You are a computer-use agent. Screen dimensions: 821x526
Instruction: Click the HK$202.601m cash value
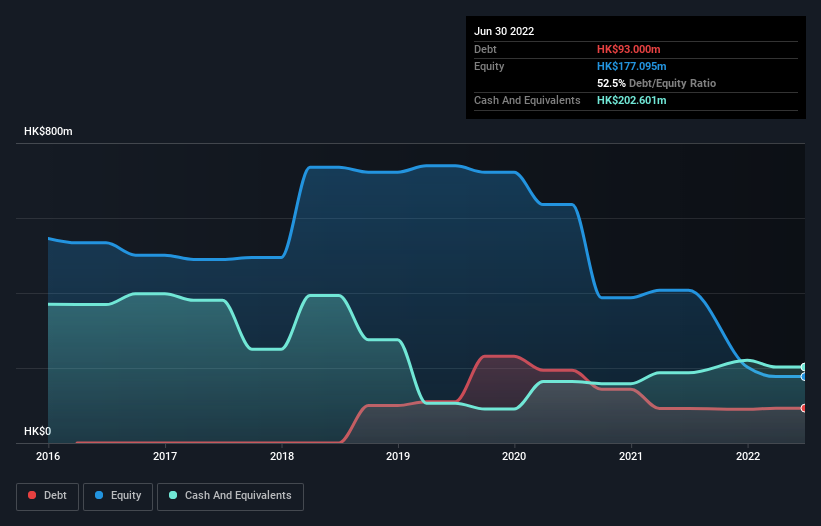click(631, 100)
